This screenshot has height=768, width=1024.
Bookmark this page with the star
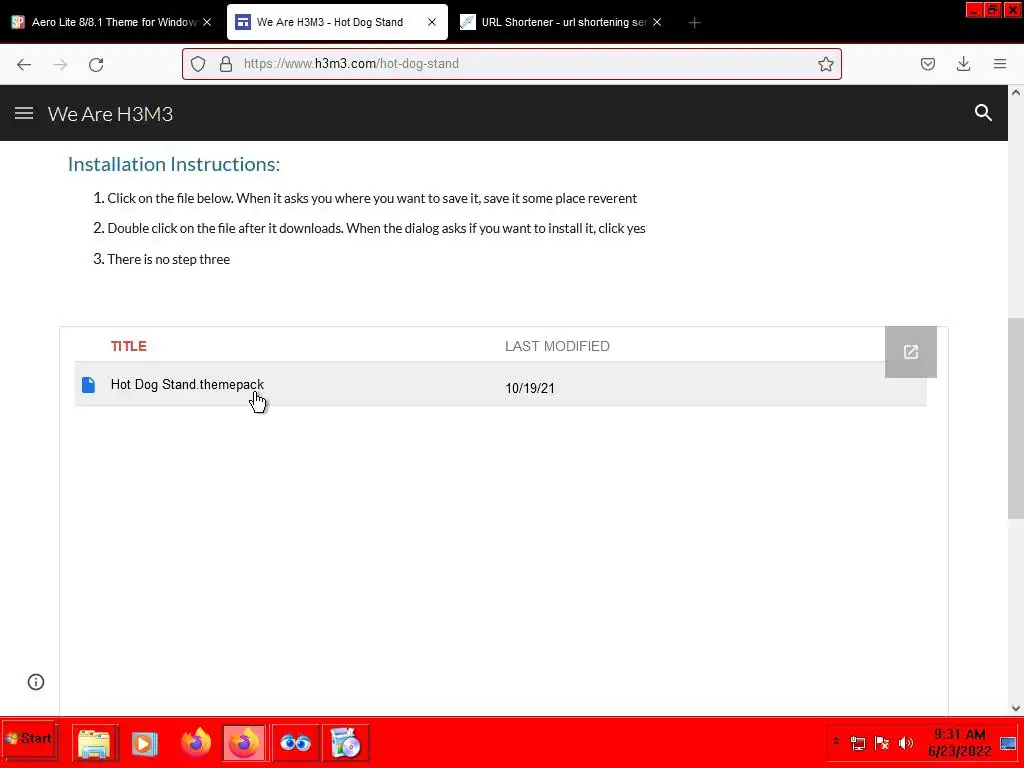pos(825,64)
